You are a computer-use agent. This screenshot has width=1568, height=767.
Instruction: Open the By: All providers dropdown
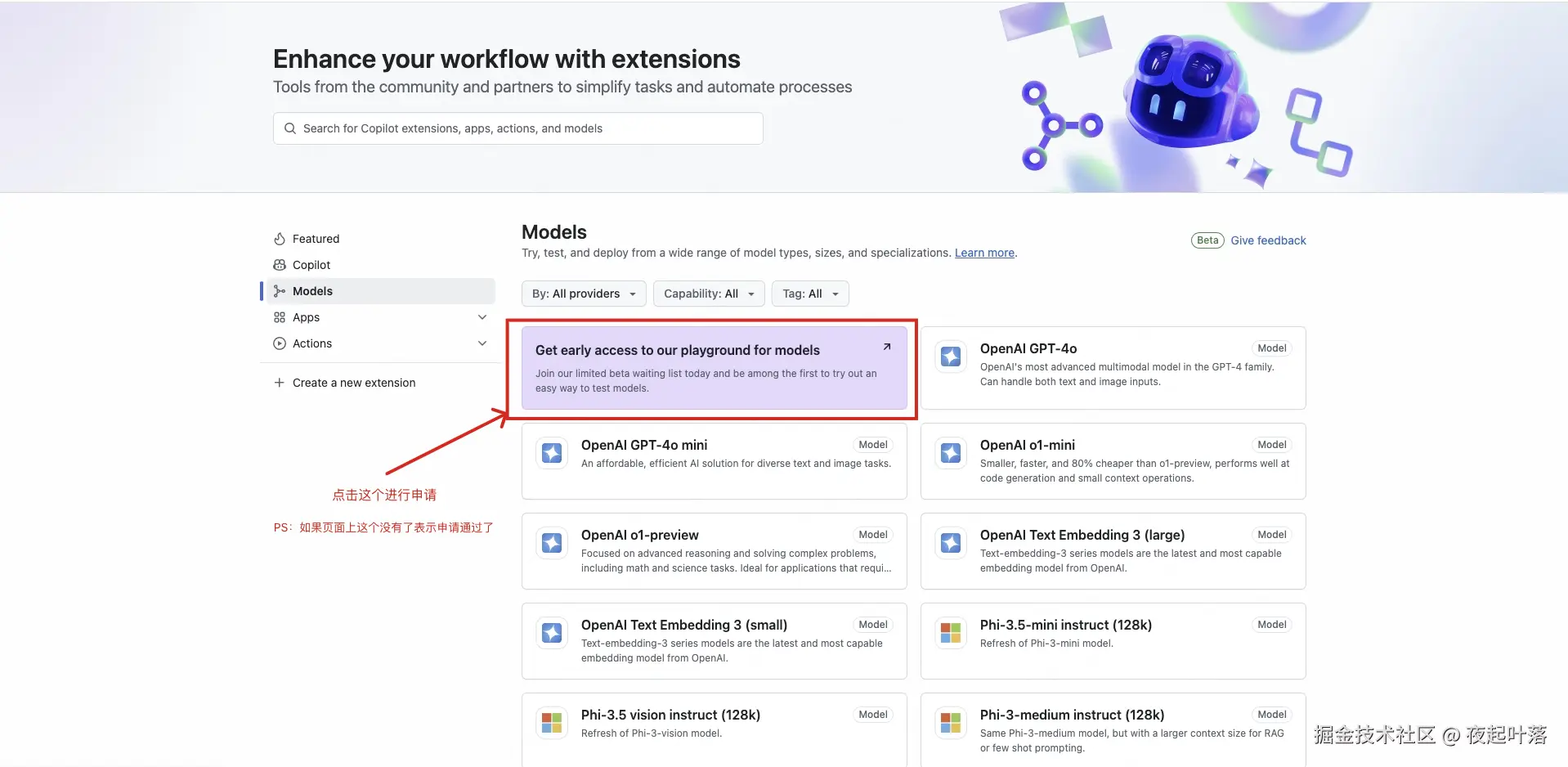(x=584, y=294)
